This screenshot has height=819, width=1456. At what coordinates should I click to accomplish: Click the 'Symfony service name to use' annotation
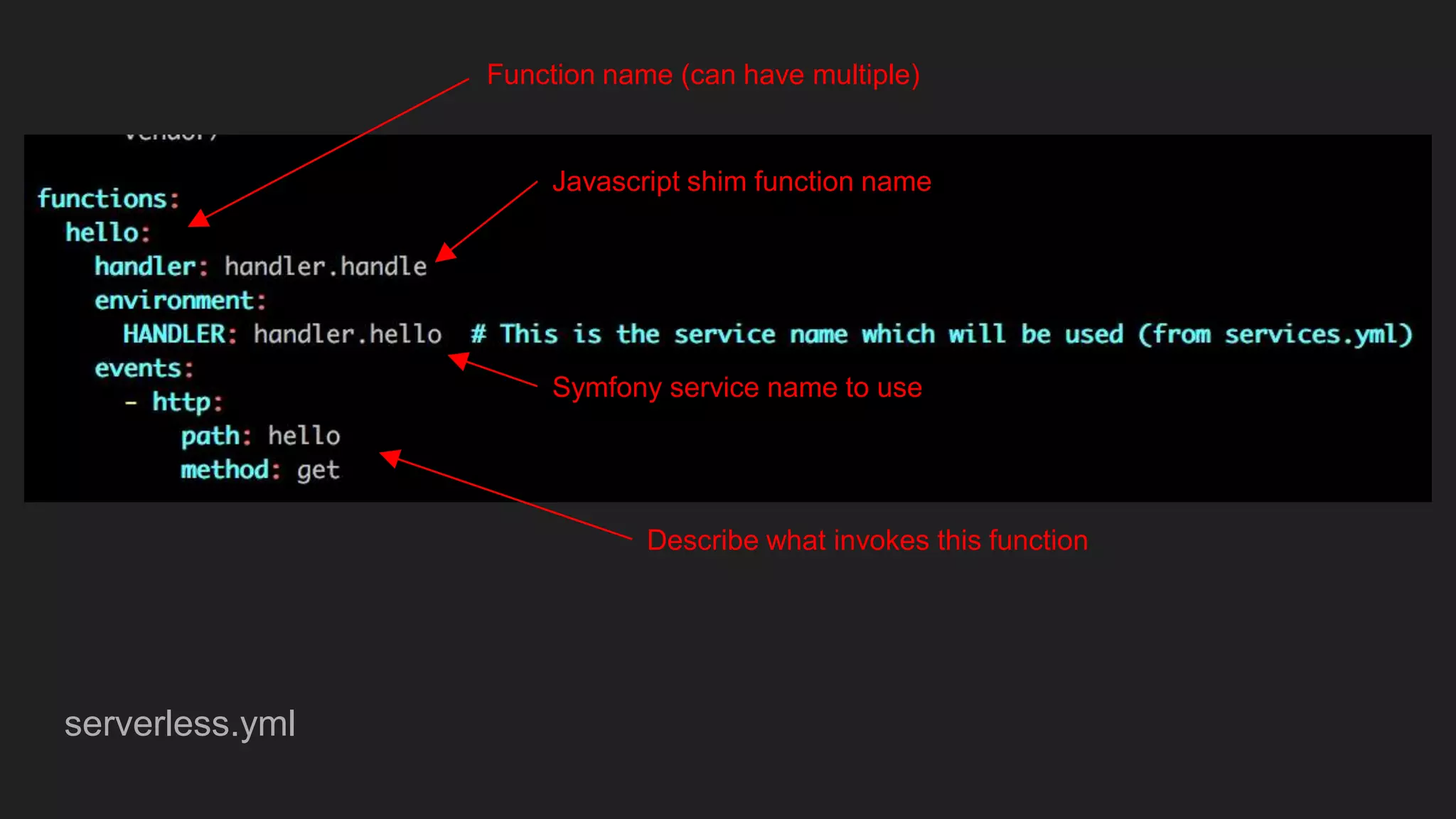[x=737, y=388]
